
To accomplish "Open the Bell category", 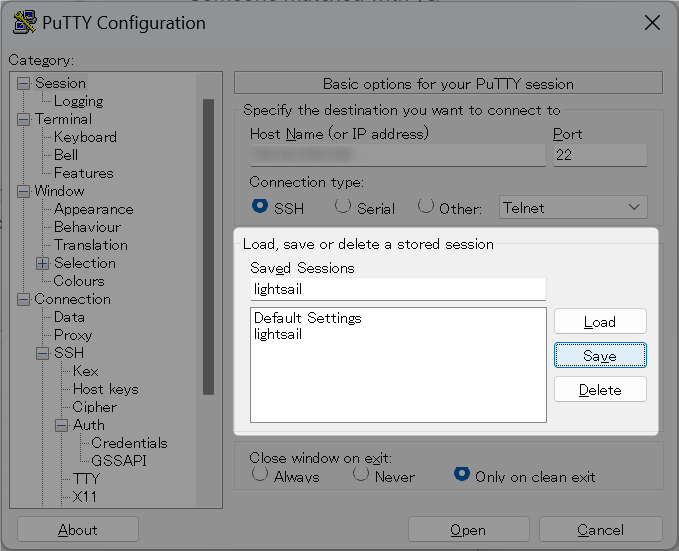I will (x=66, y=155).
